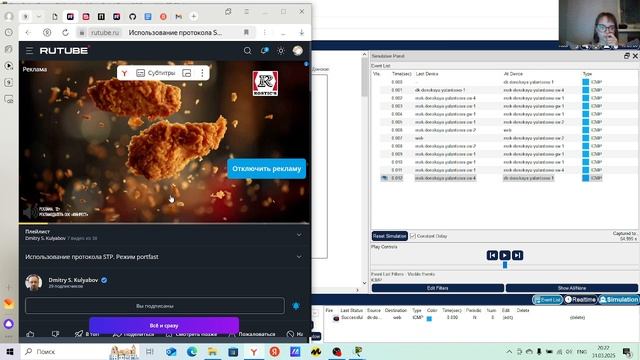This screenshot has height=360, width=640.
Task: Mute the video using speaker icon
Action: tap(29, 211)
